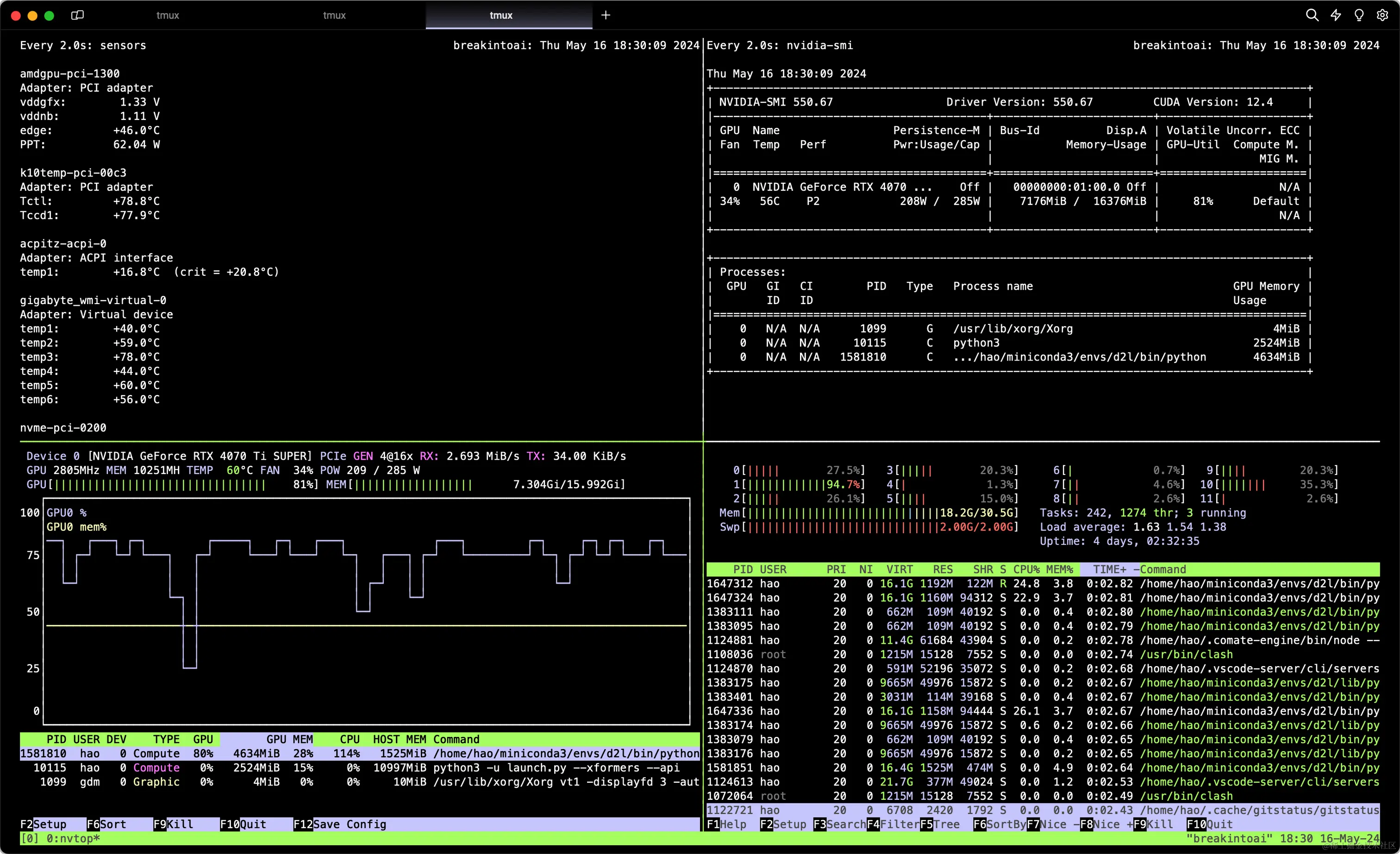The height and width of the screenshot is (854, 1400).
Task: Switch to the second tmux tab
Action: (x=334, y=15)
